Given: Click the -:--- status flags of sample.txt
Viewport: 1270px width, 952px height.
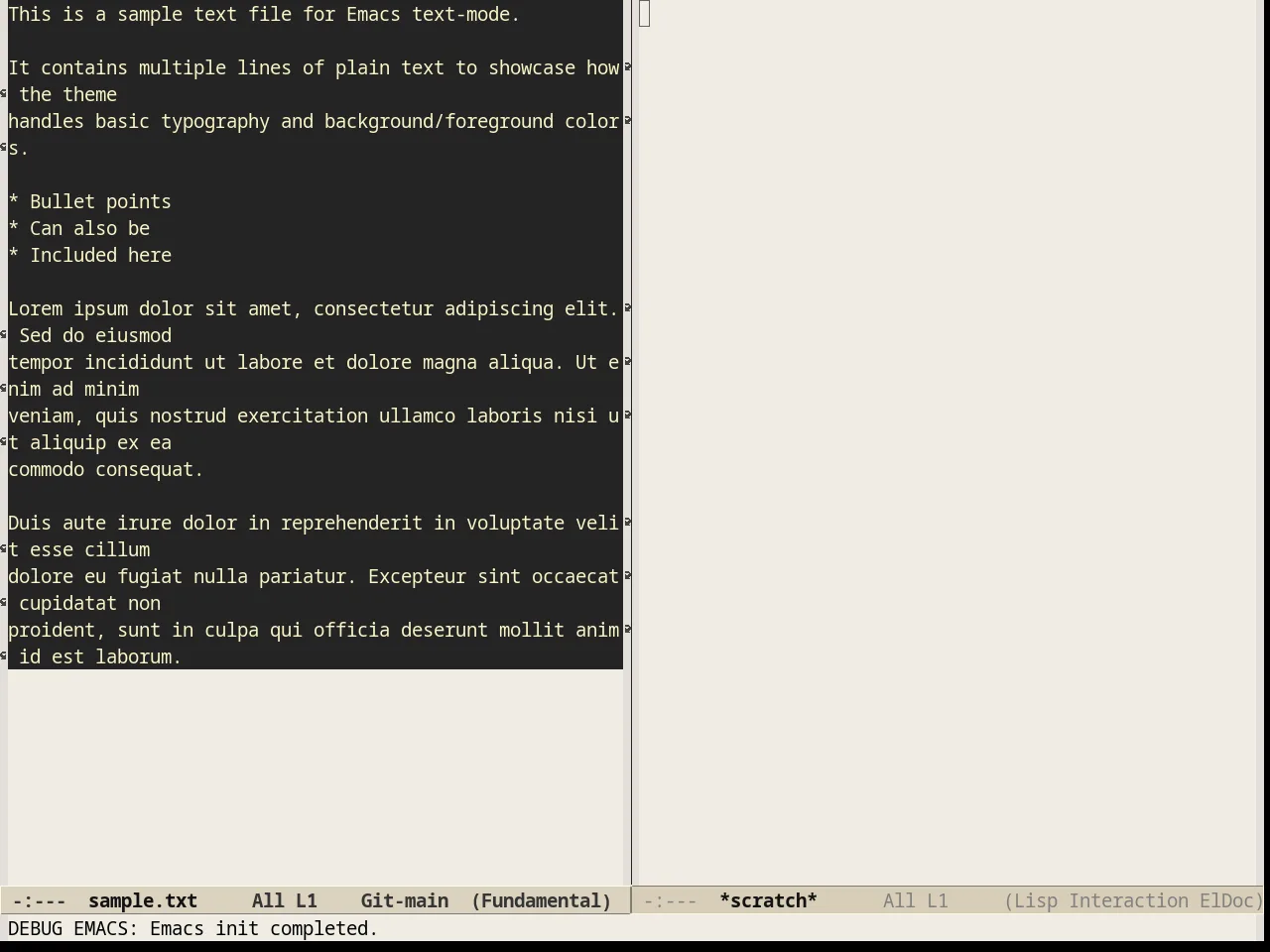Looking at the screenshot, I should (x=40, y=900).
